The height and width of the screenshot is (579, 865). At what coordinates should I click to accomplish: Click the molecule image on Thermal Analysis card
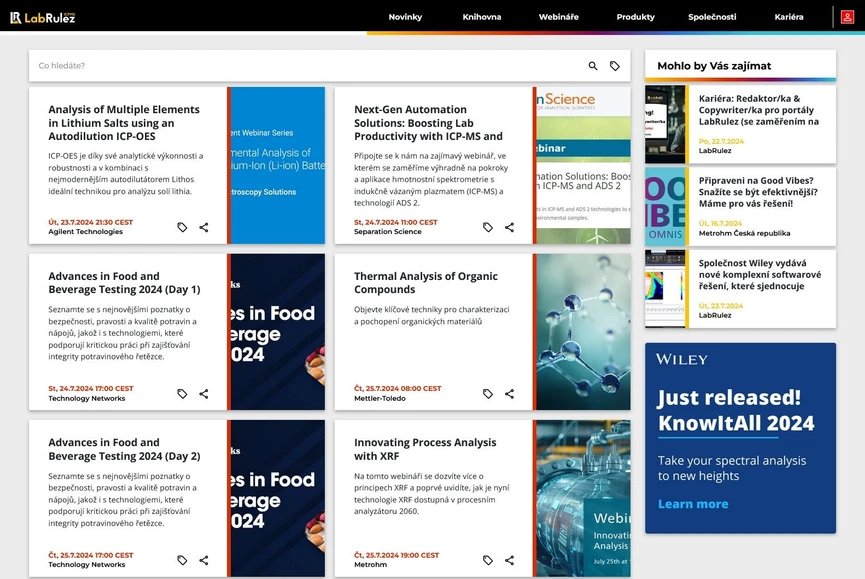(583, 332)
